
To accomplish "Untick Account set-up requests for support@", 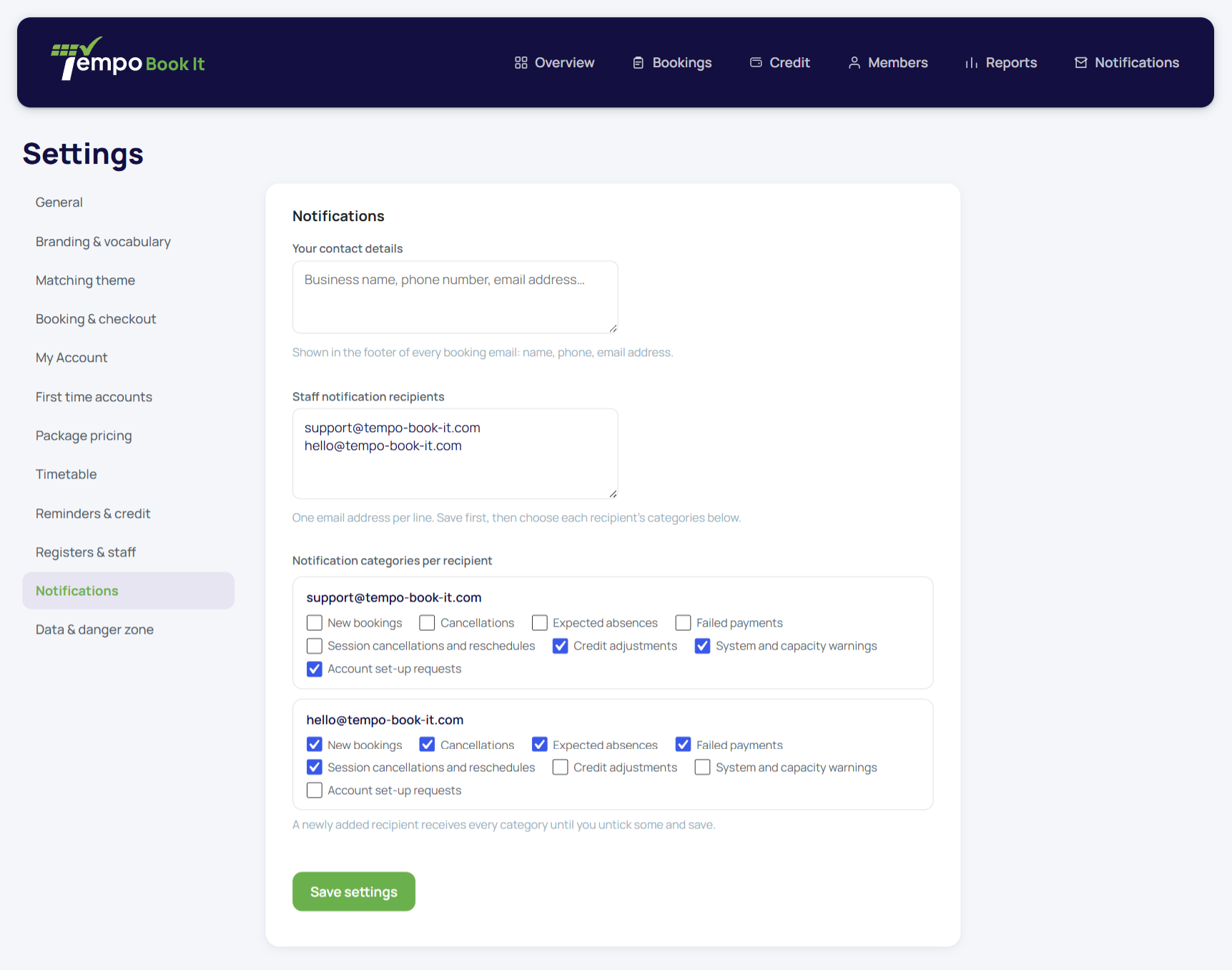I will coord(315,669).
